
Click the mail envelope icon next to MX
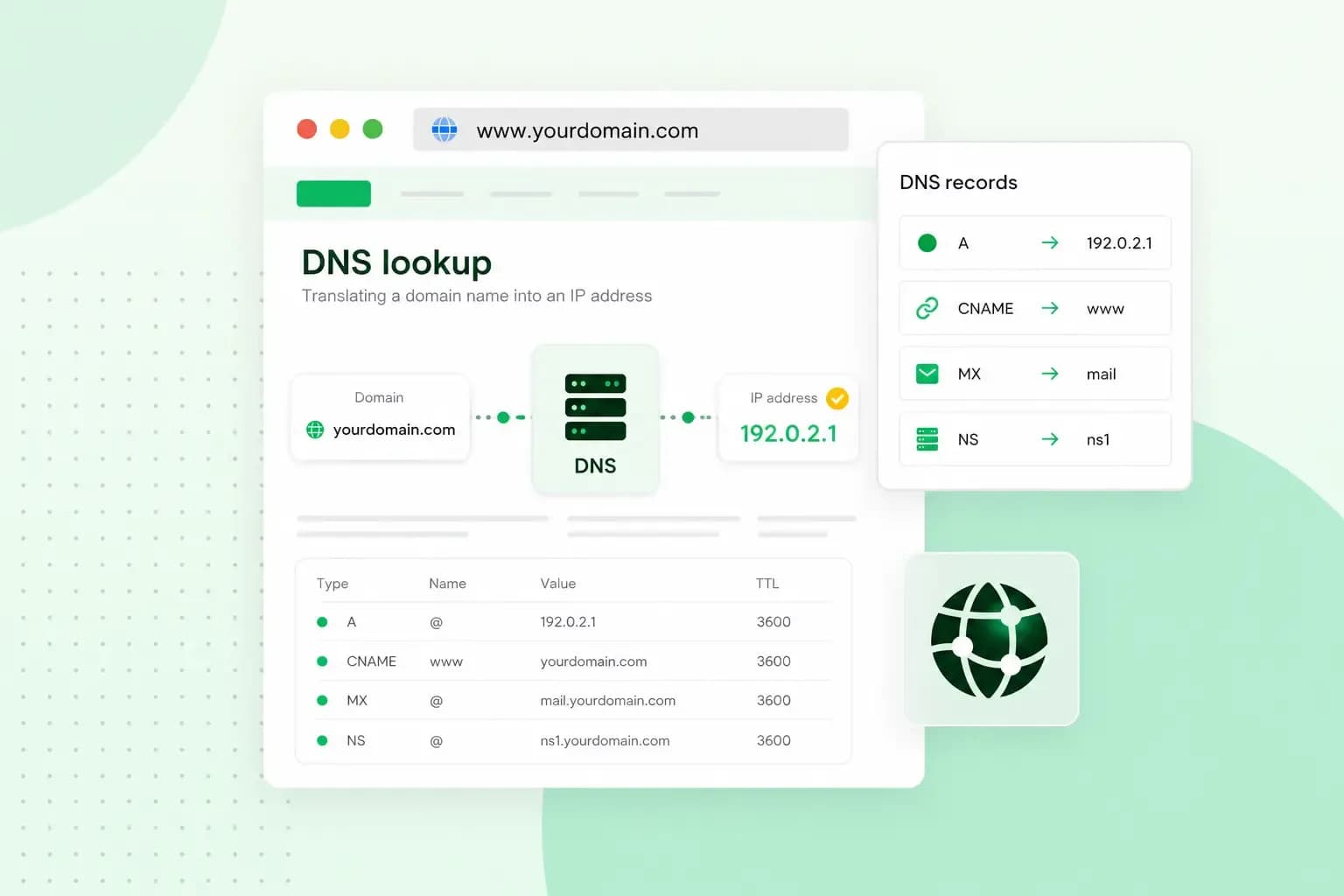(927, 374)
